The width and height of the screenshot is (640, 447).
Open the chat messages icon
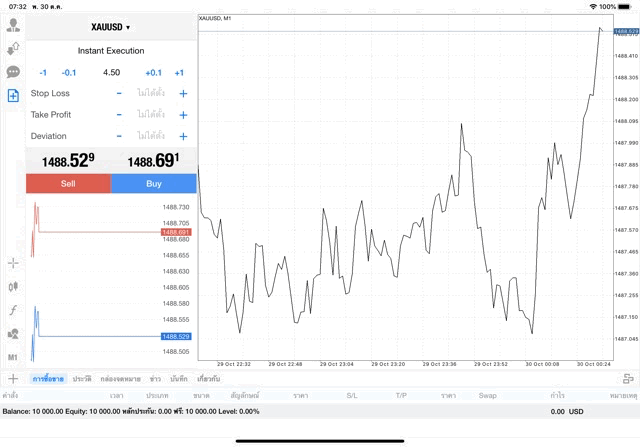(x=13, y=72)
